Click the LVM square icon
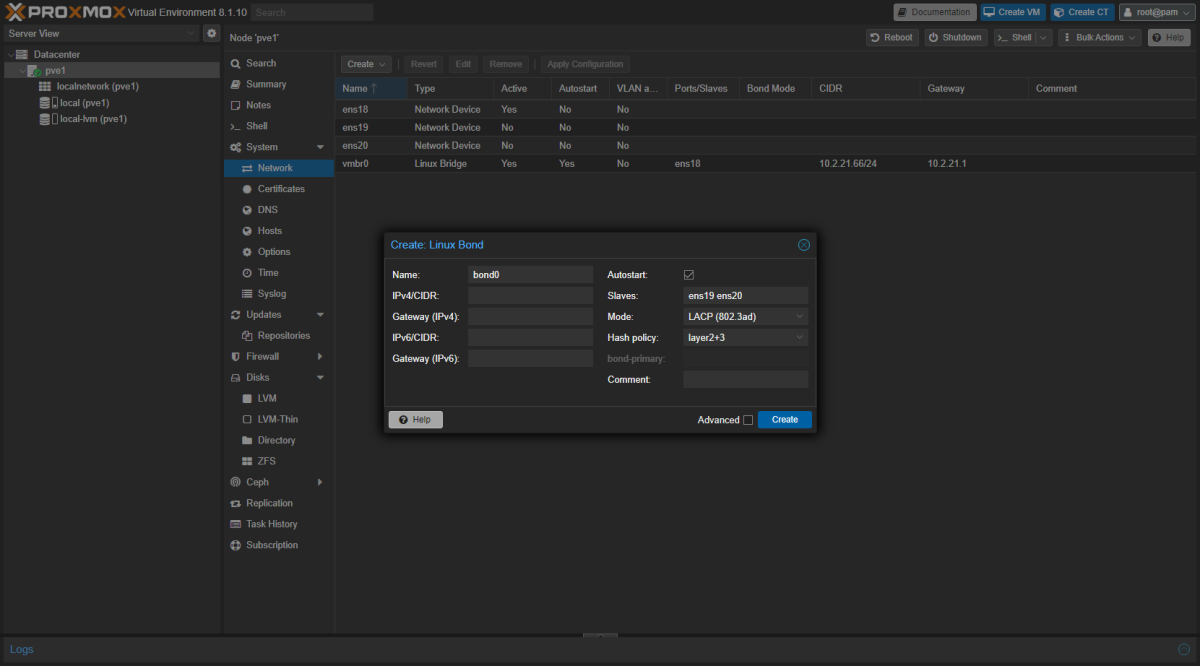Screen dimensions: 1200x666 pyautogui.click(x=248, y=399)
